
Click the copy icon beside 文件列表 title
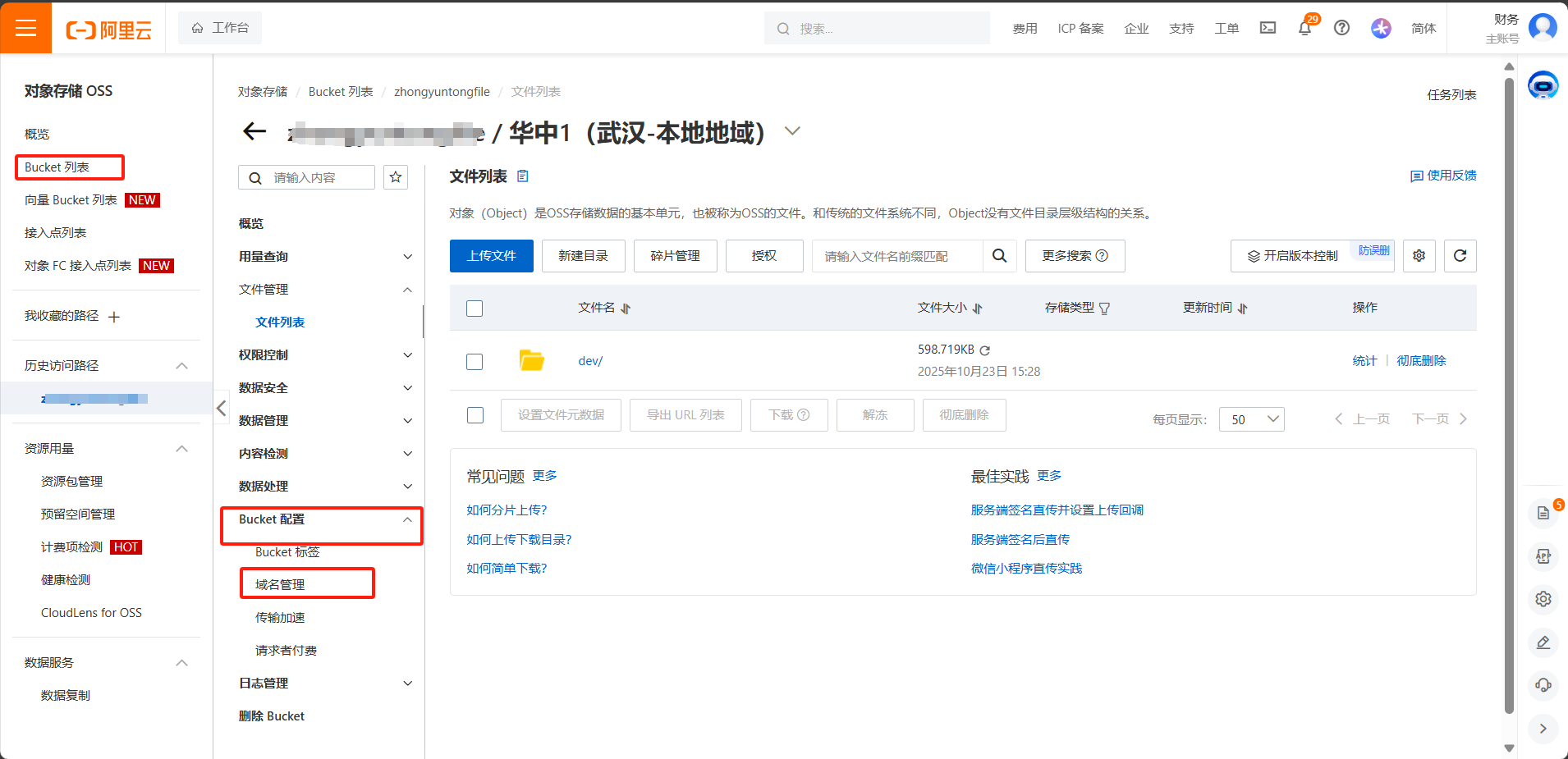click(523, 176)
